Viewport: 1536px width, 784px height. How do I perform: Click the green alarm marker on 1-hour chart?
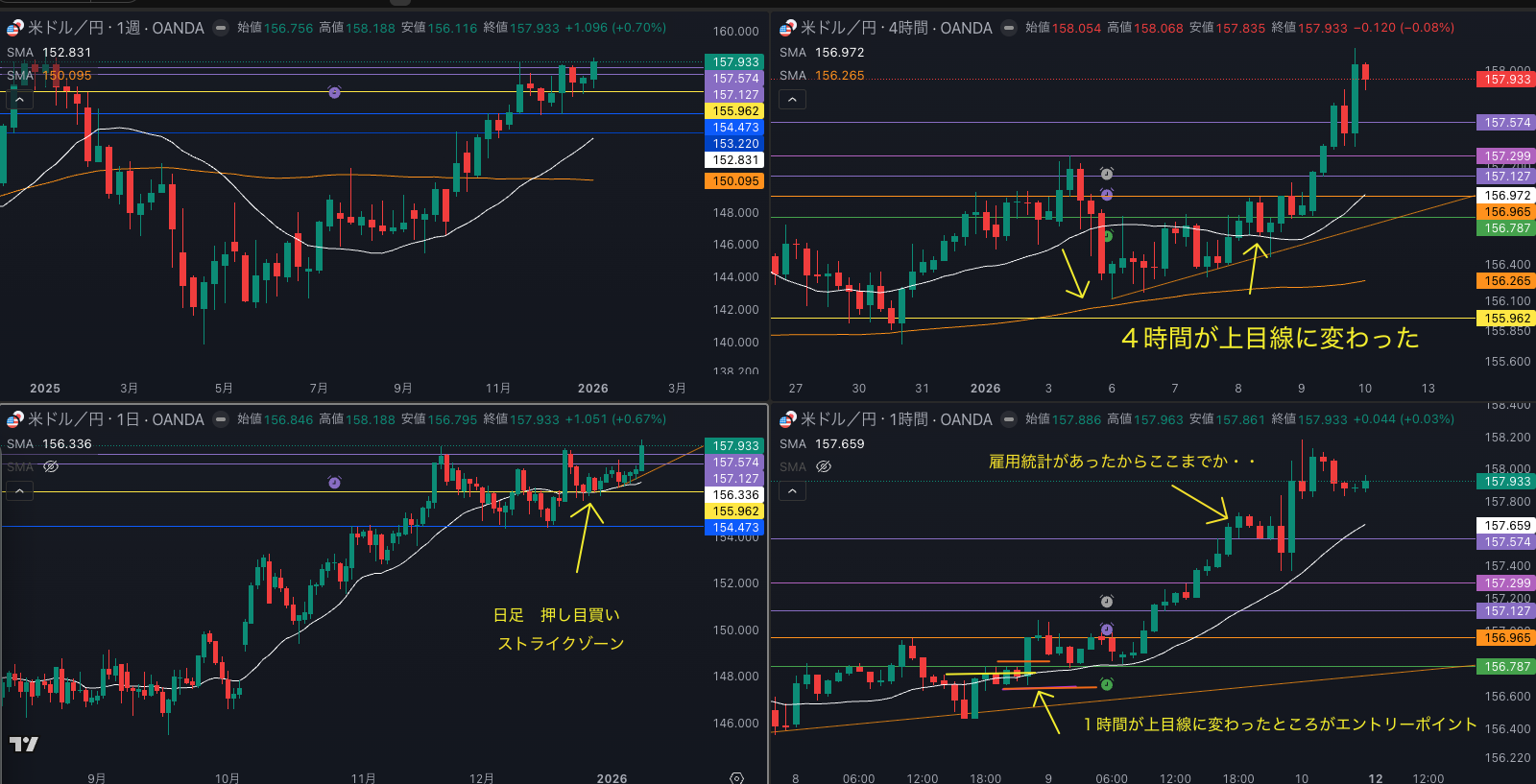1106,684
